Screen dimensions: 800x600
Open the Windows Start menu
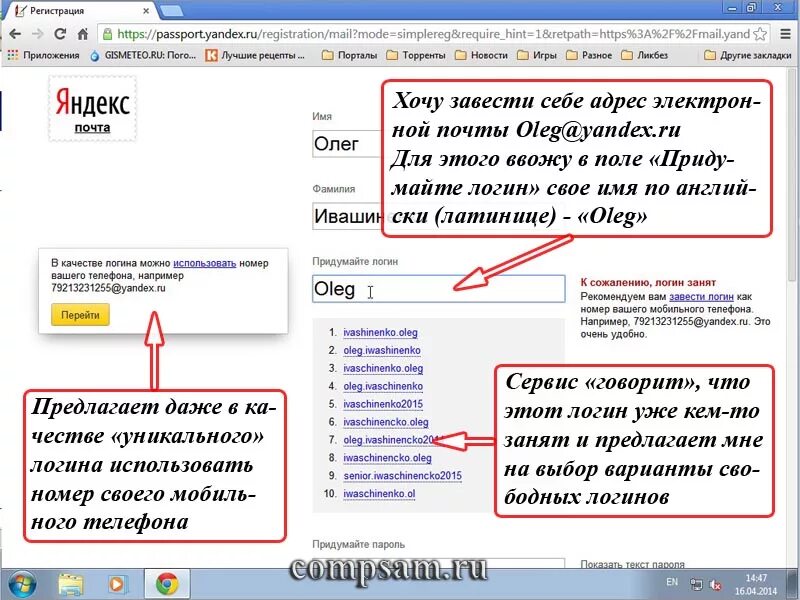[21, 585]
